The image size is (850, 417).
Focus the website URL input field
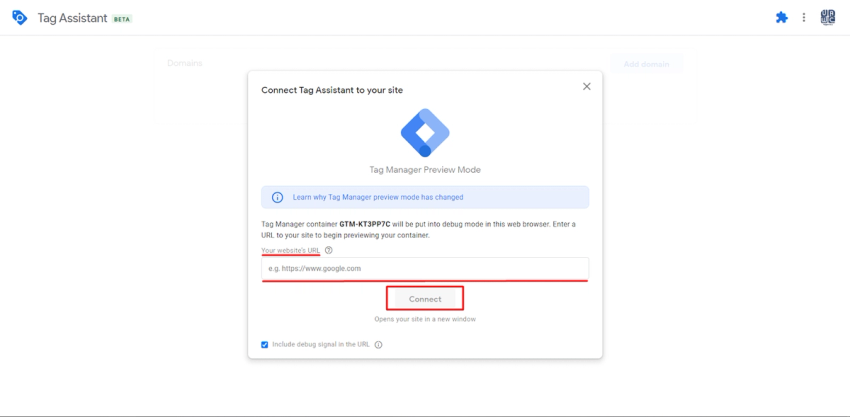pyautogui.click(x=425, y=268)
